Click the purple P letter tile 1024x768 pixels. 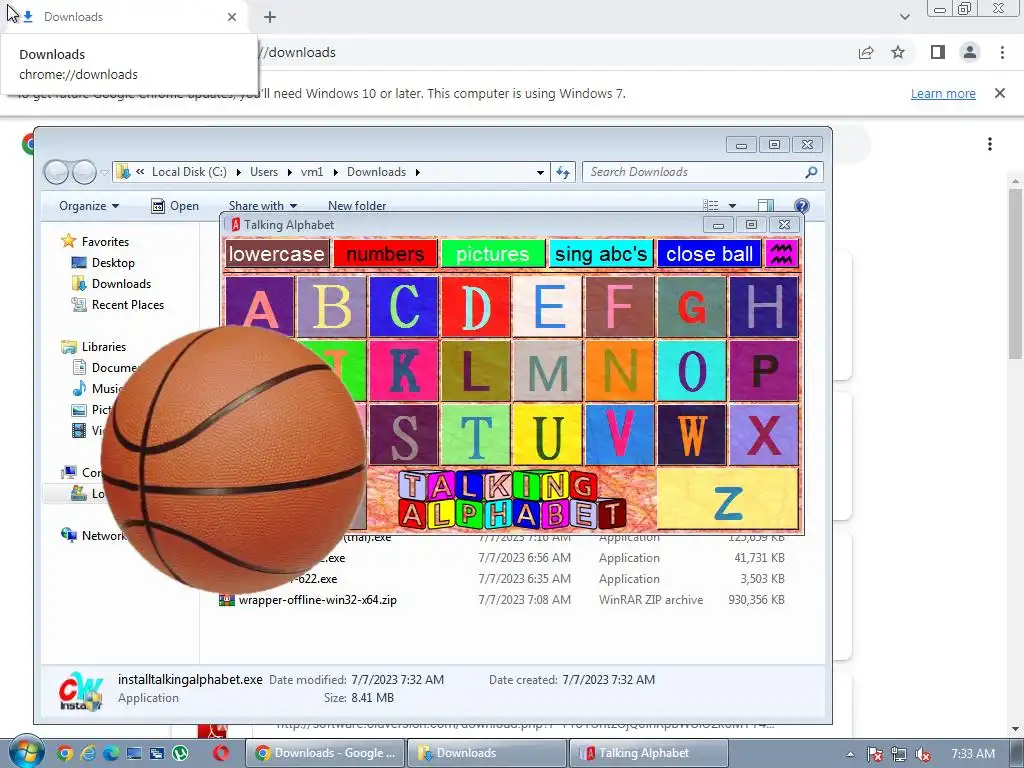[x=764, y=370]
